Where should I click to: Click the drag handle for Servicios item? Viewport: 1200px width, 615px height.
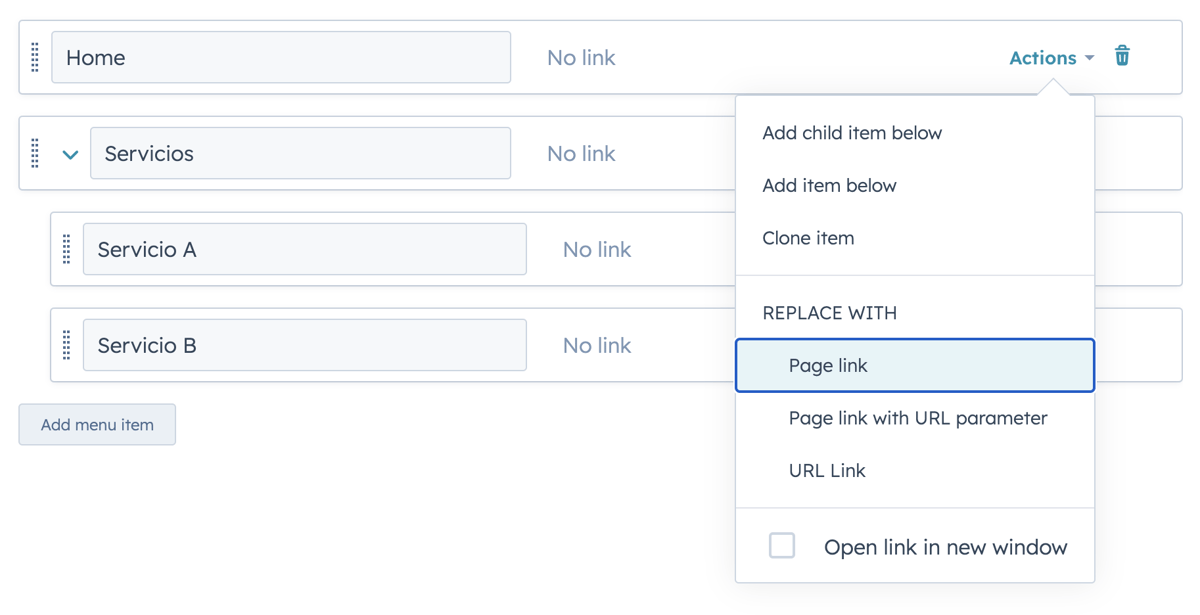pyautogui.click(x=34, y=153)
